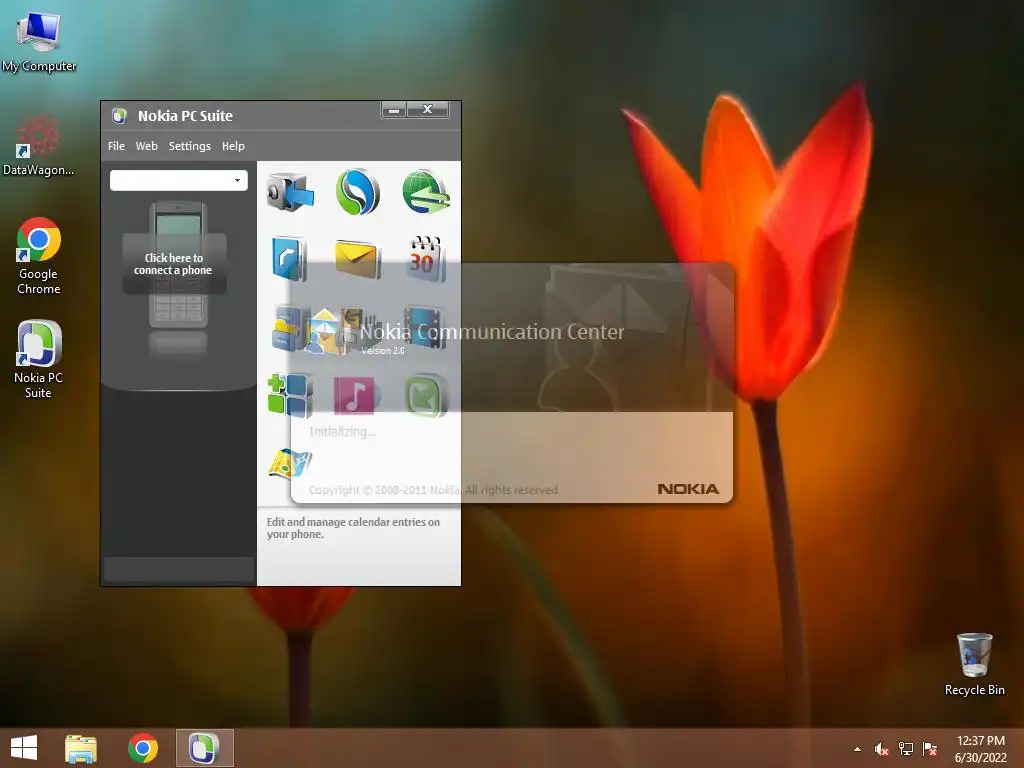Screen dimensions: 1024x768
Task: Minimize the Nokia PC Suite window
Action: click(x=394, y=110)
